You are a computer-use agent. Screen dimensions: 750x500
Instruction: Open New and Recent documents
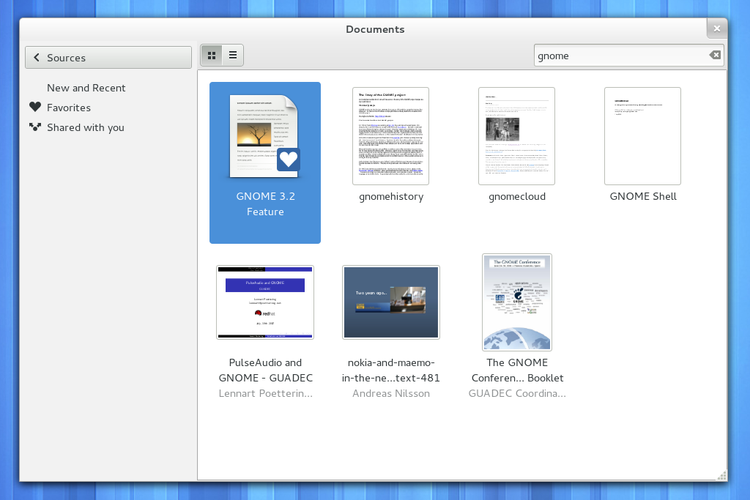point(86,88)
